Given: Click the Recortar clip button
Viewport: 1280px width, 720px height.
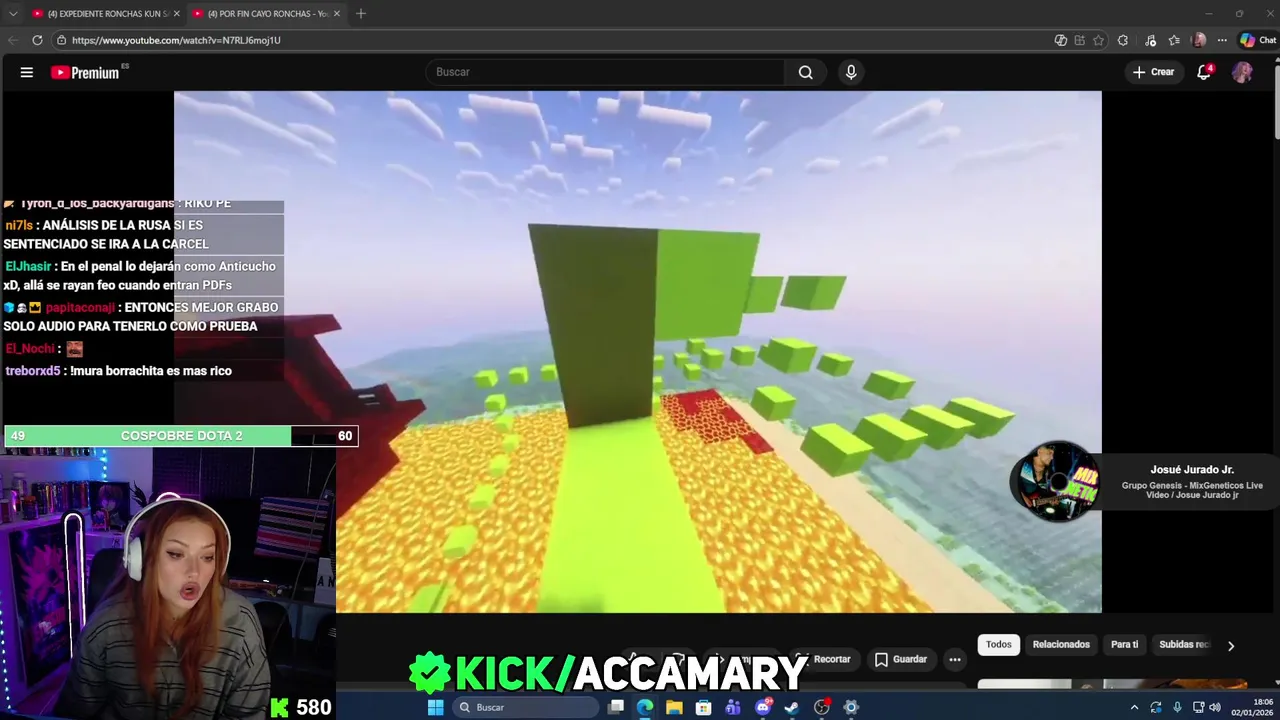Looking at the screenshot, I should [823, 659].
